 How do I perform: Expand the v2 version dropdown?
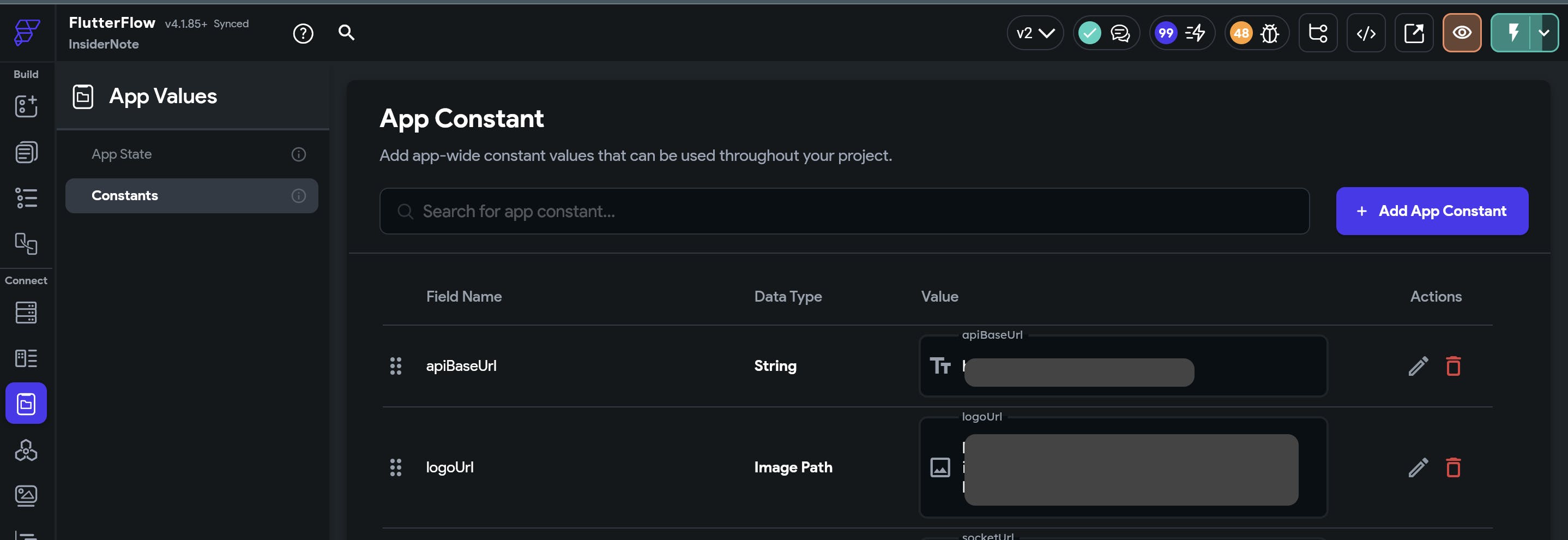click(1035, 33)
